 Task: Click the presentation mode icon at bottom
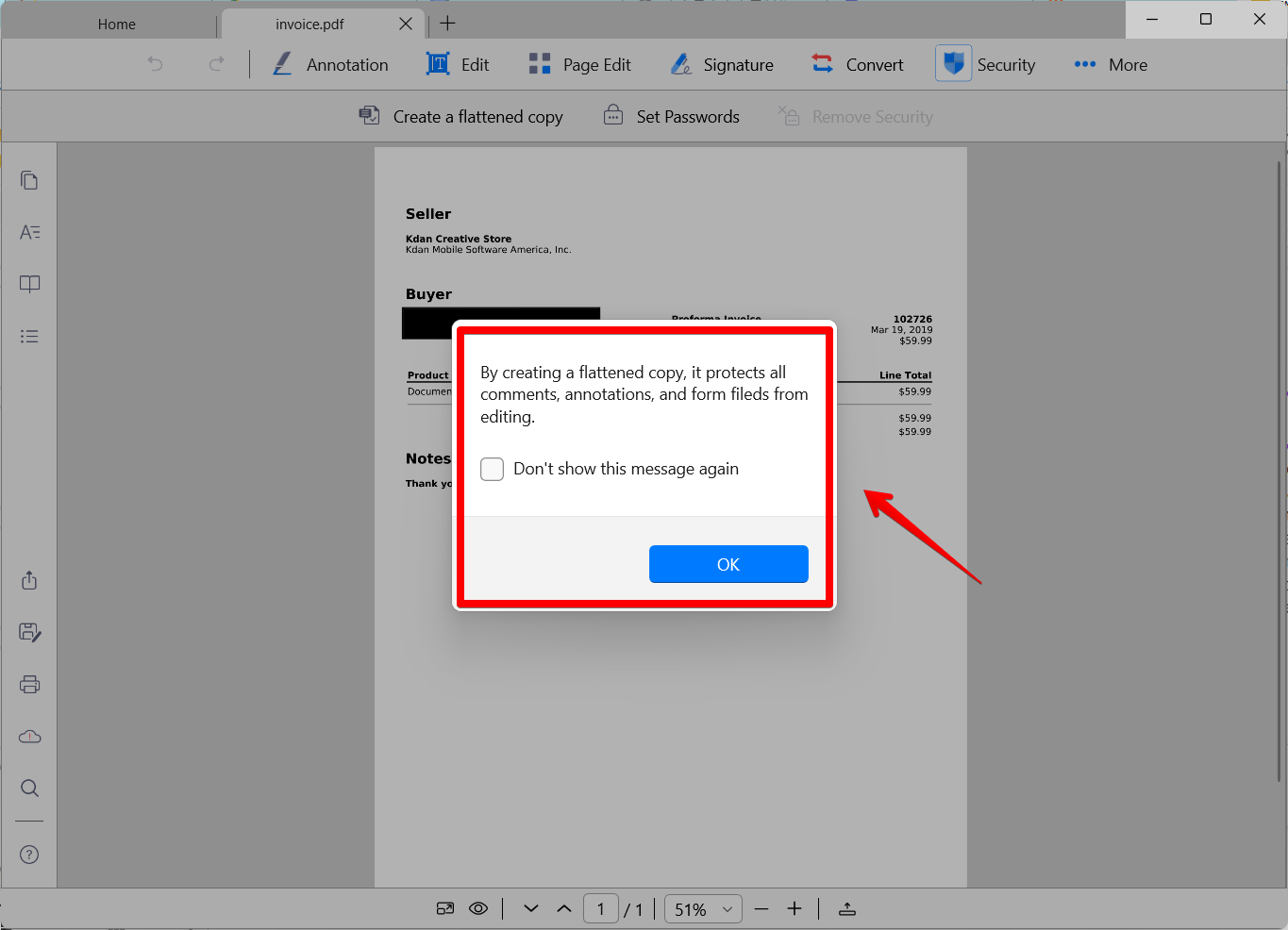[x=847, y=908]
